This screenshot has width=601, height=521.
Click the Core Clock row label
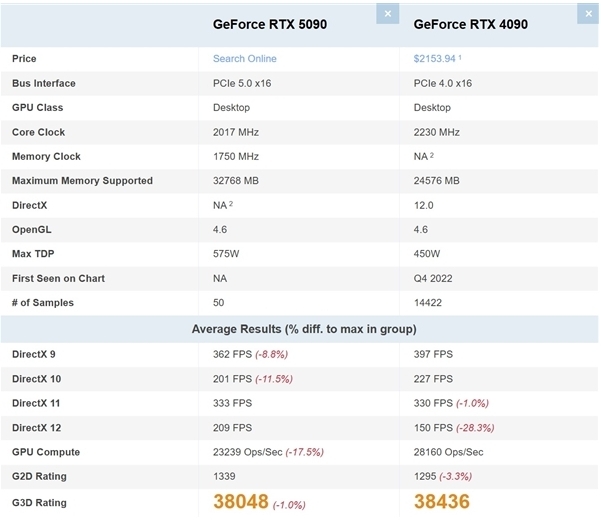tap(38, 132)
